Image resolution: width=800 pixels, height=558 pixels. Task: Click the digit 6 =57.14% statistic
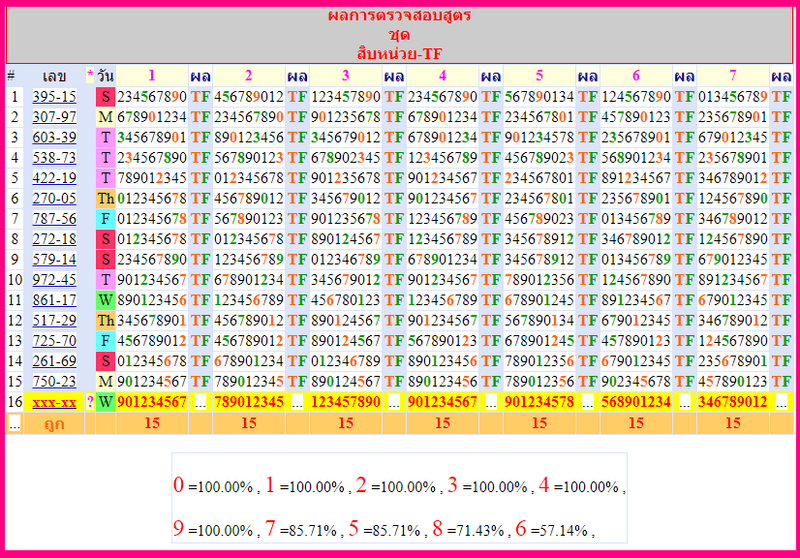coord(552,529)
